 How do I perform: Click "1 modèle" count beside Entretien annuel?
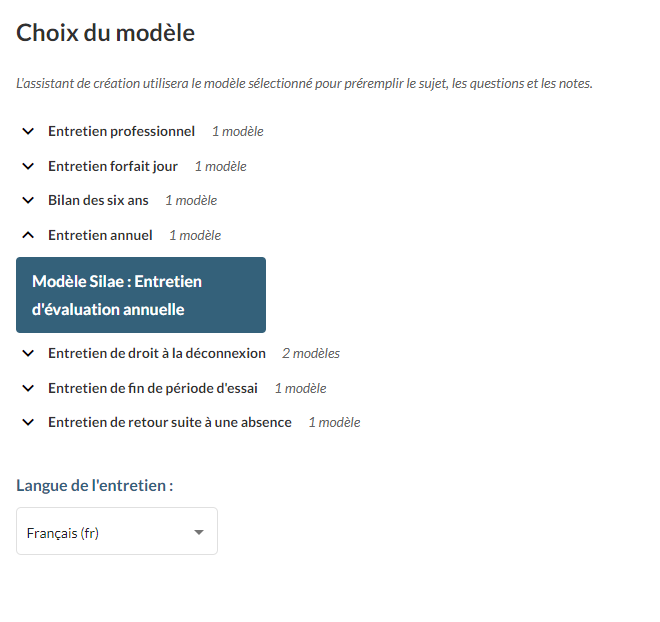(x=195, y=235)
